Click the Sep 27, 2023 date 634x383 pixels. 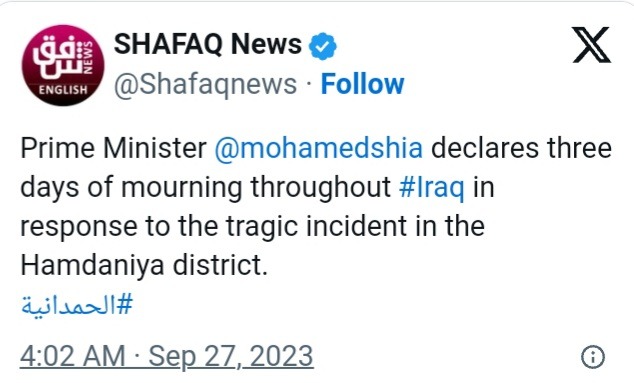point(231,356)
